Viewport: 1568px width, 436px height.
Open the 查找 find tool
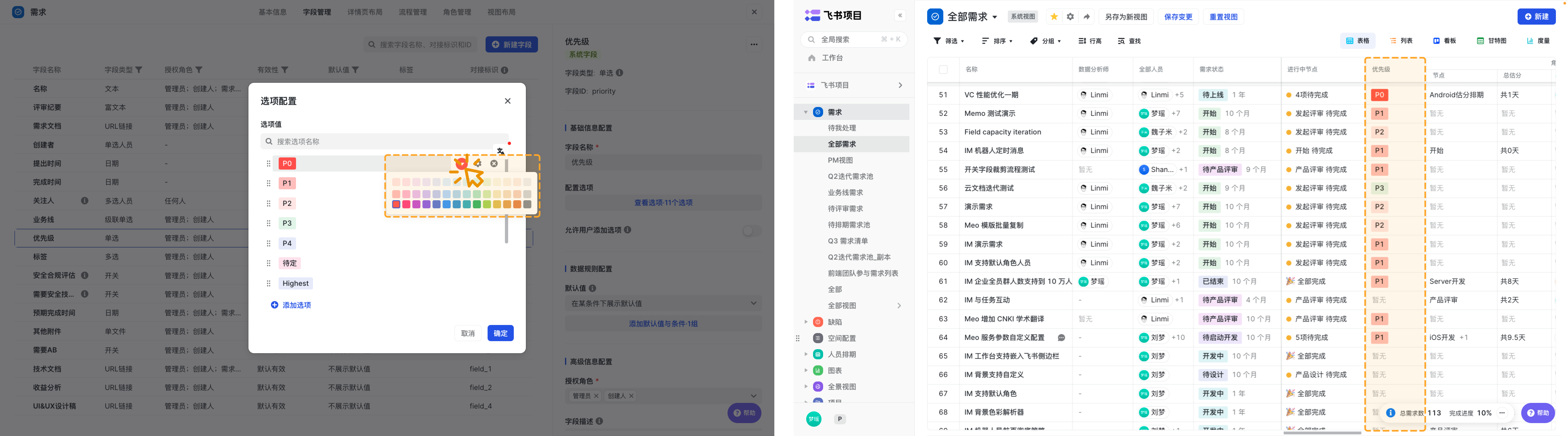[1129, 41]
